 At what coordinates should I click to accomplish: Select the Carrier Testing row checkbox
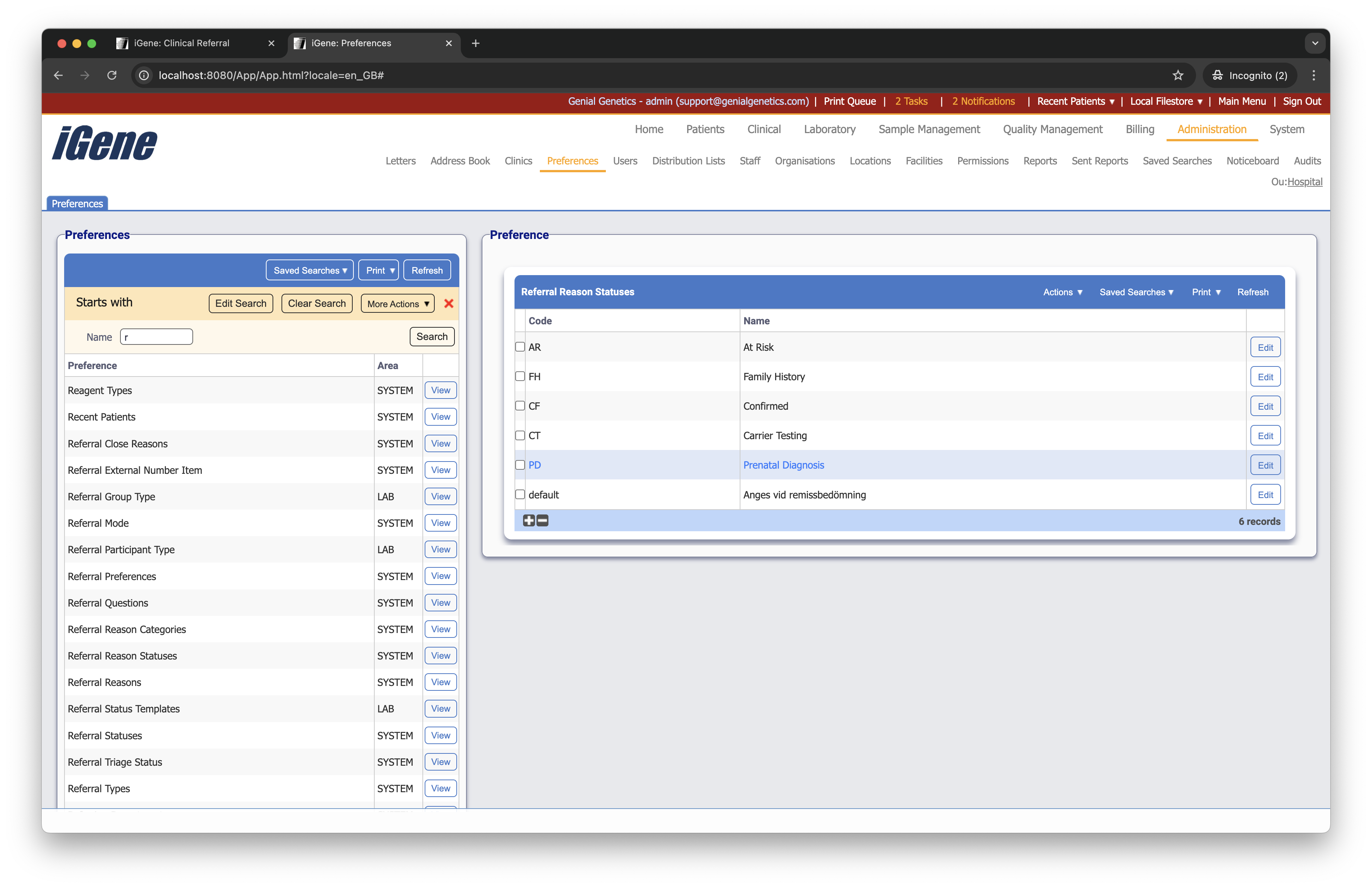pos(520,436)
